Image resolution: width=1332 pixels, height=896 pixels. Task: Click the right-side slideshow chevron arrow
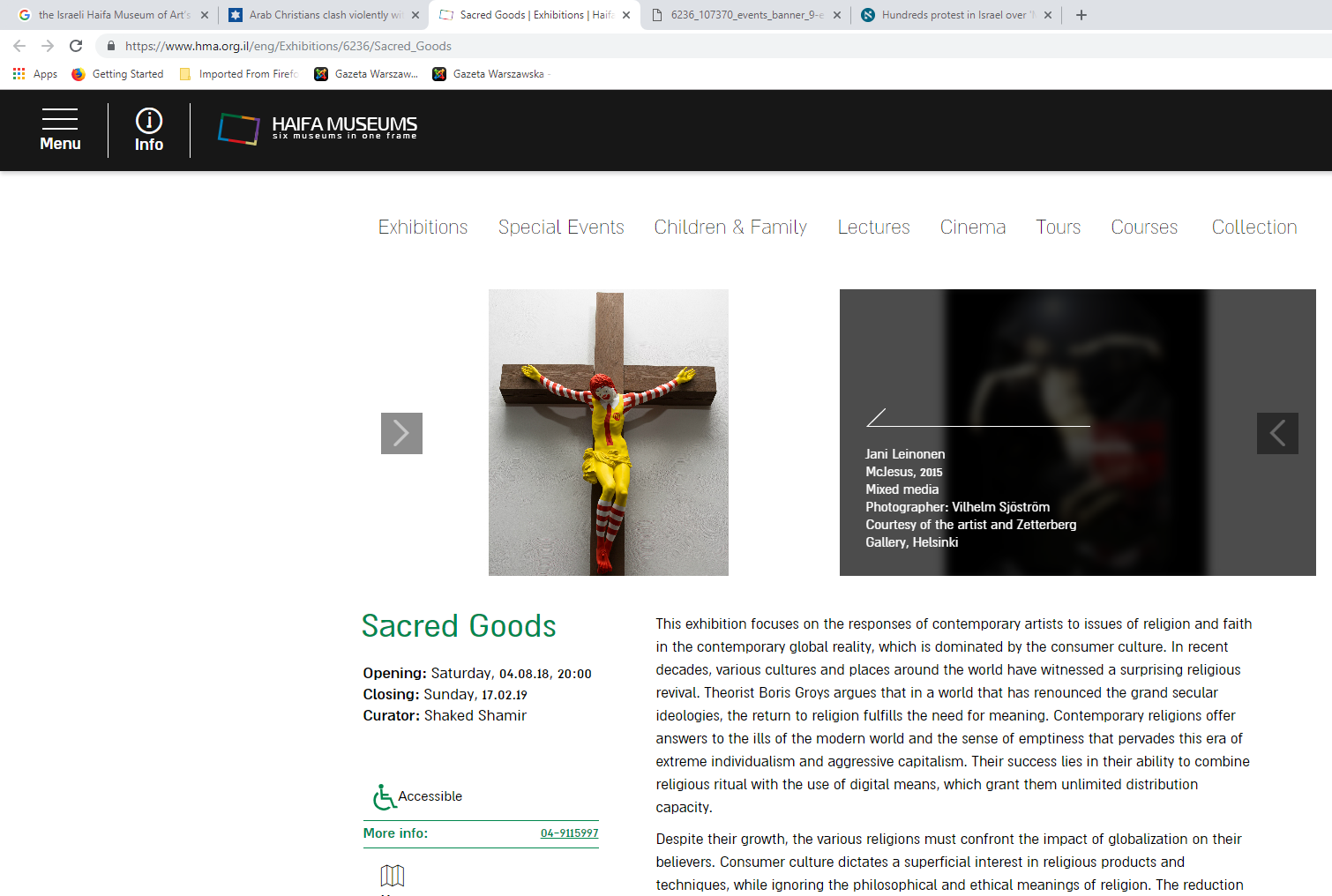pos(1277,433)
